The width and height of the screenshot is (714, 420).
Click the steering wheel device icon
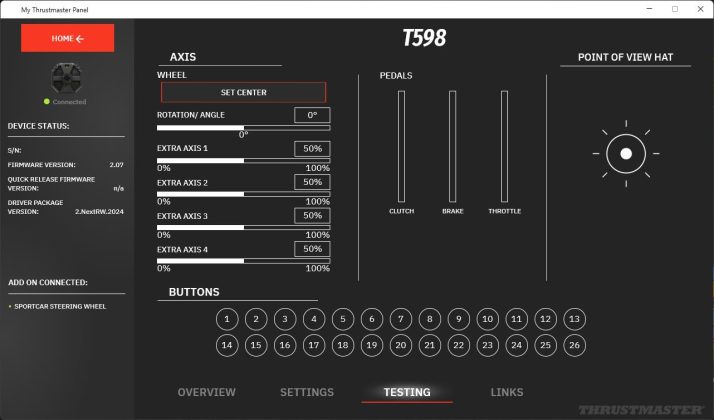point(67,79)
